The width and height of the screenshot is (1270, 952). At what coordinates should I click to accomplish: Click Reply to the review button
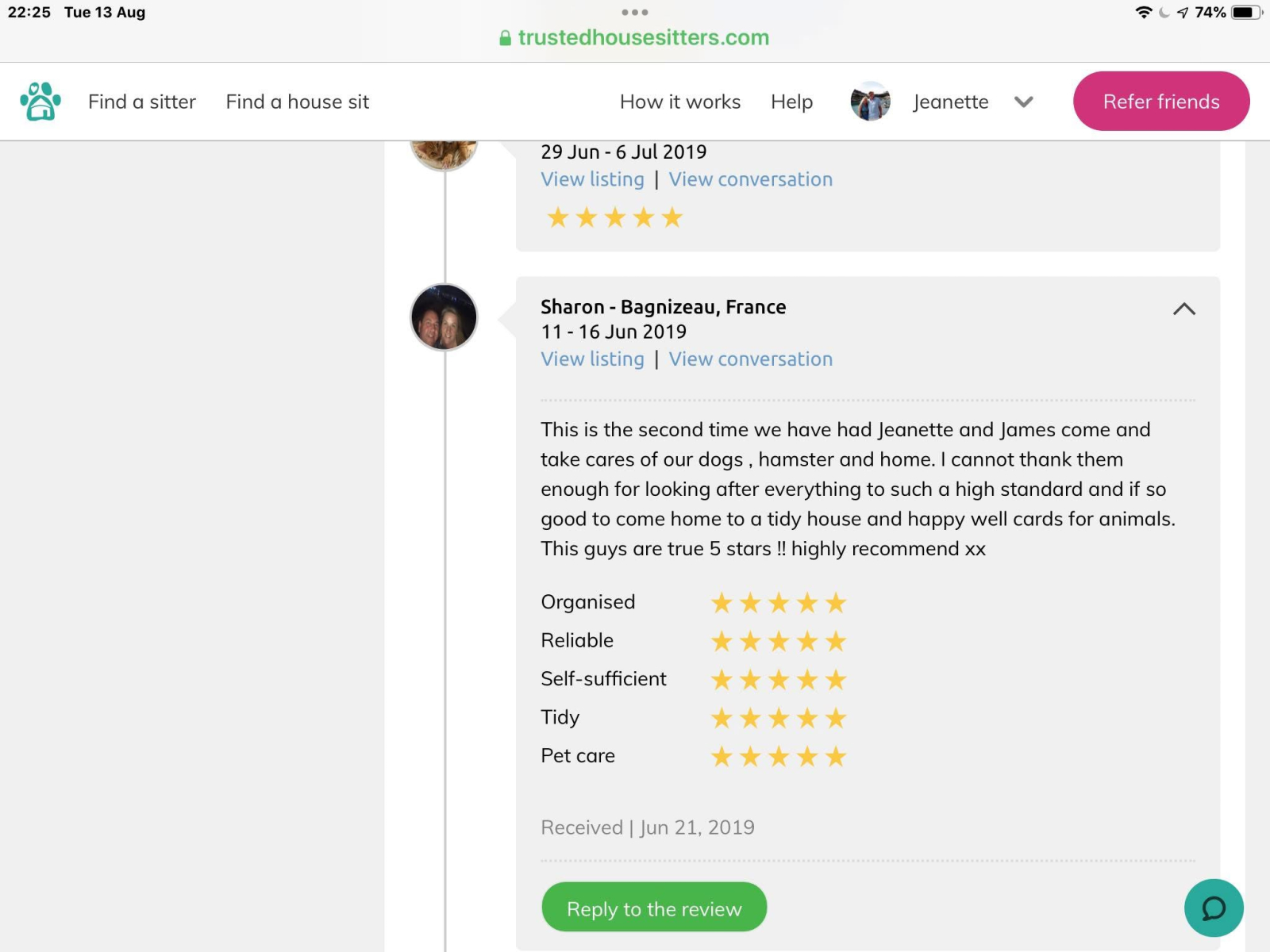click(x=654, y=908)
